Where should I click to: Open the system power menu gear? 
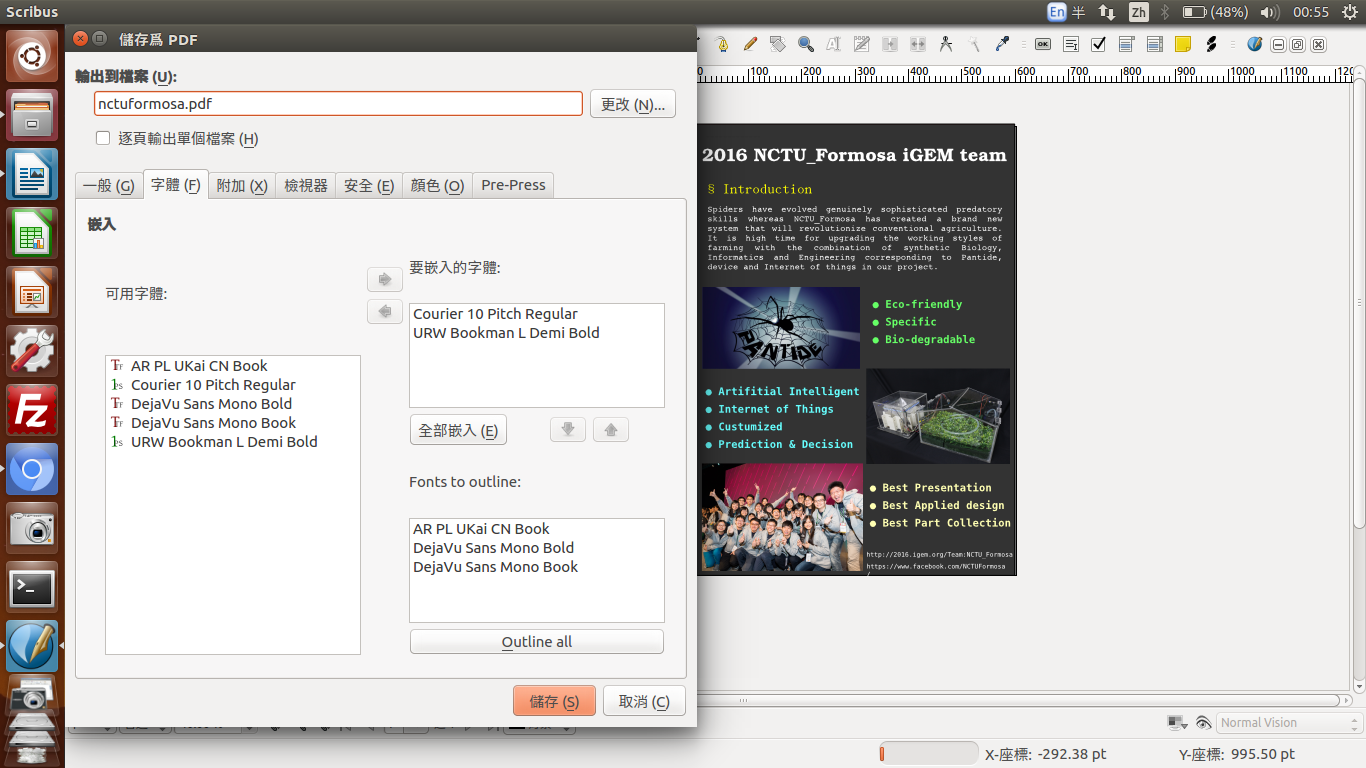tap(1348, 12)
